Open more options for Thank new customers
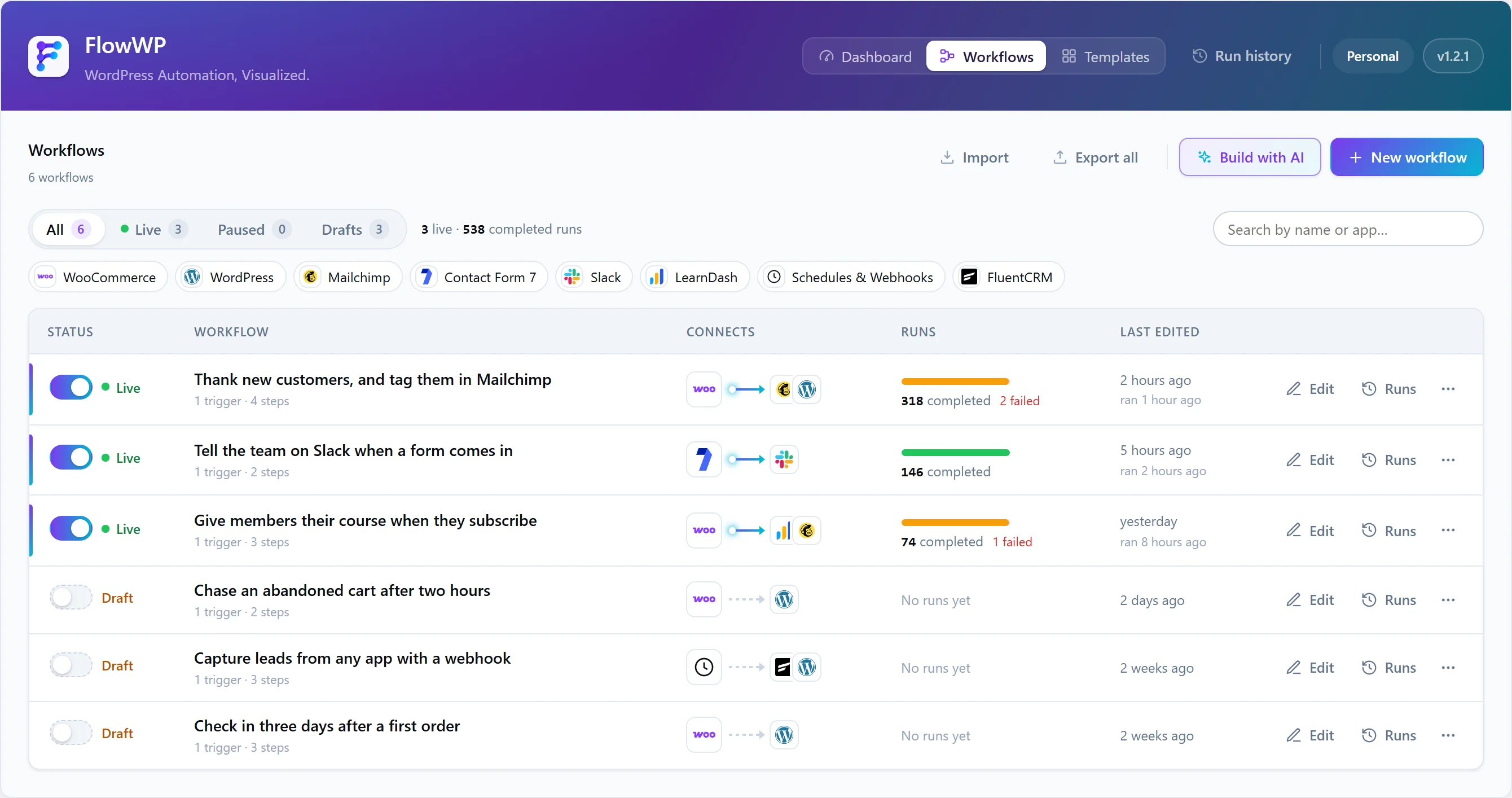1512x798 pixels. (x=1448, y=389)
